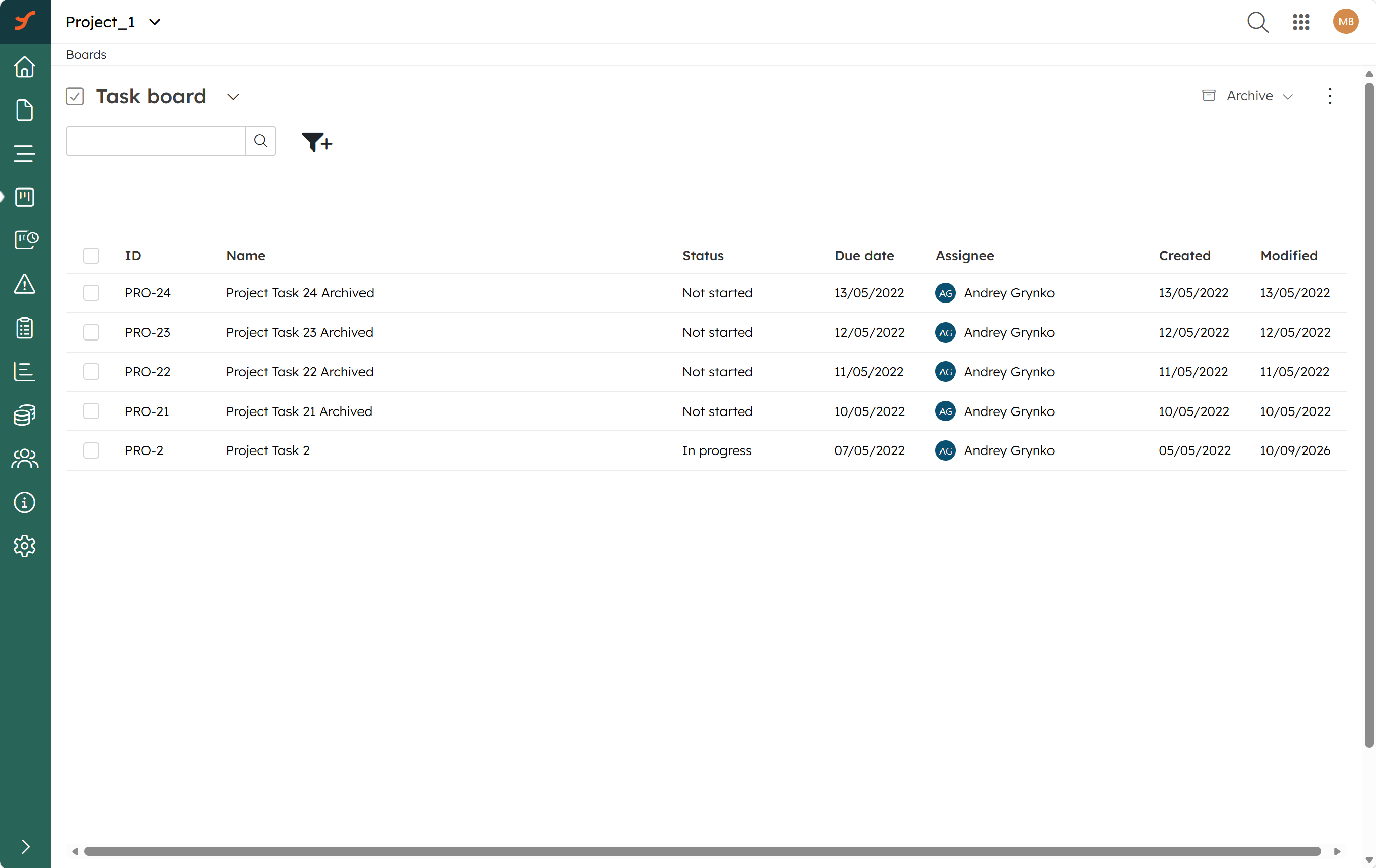This screenshot has height=868, width=1376.
Task: Click the add filter funnel icon
Action: (316, 141)
